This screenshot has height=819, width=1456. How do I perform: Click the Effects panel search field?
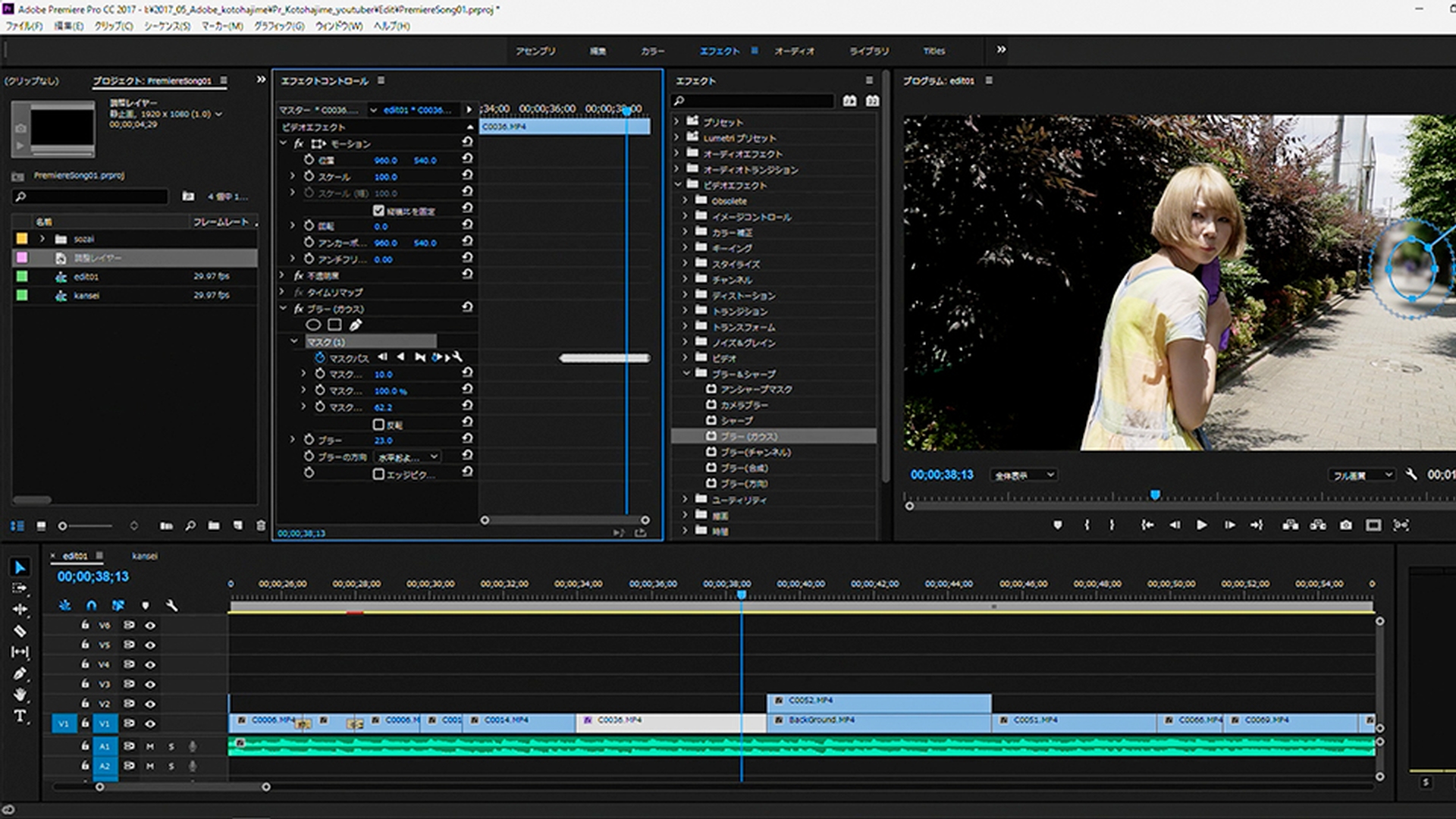(x=755, y=101)
